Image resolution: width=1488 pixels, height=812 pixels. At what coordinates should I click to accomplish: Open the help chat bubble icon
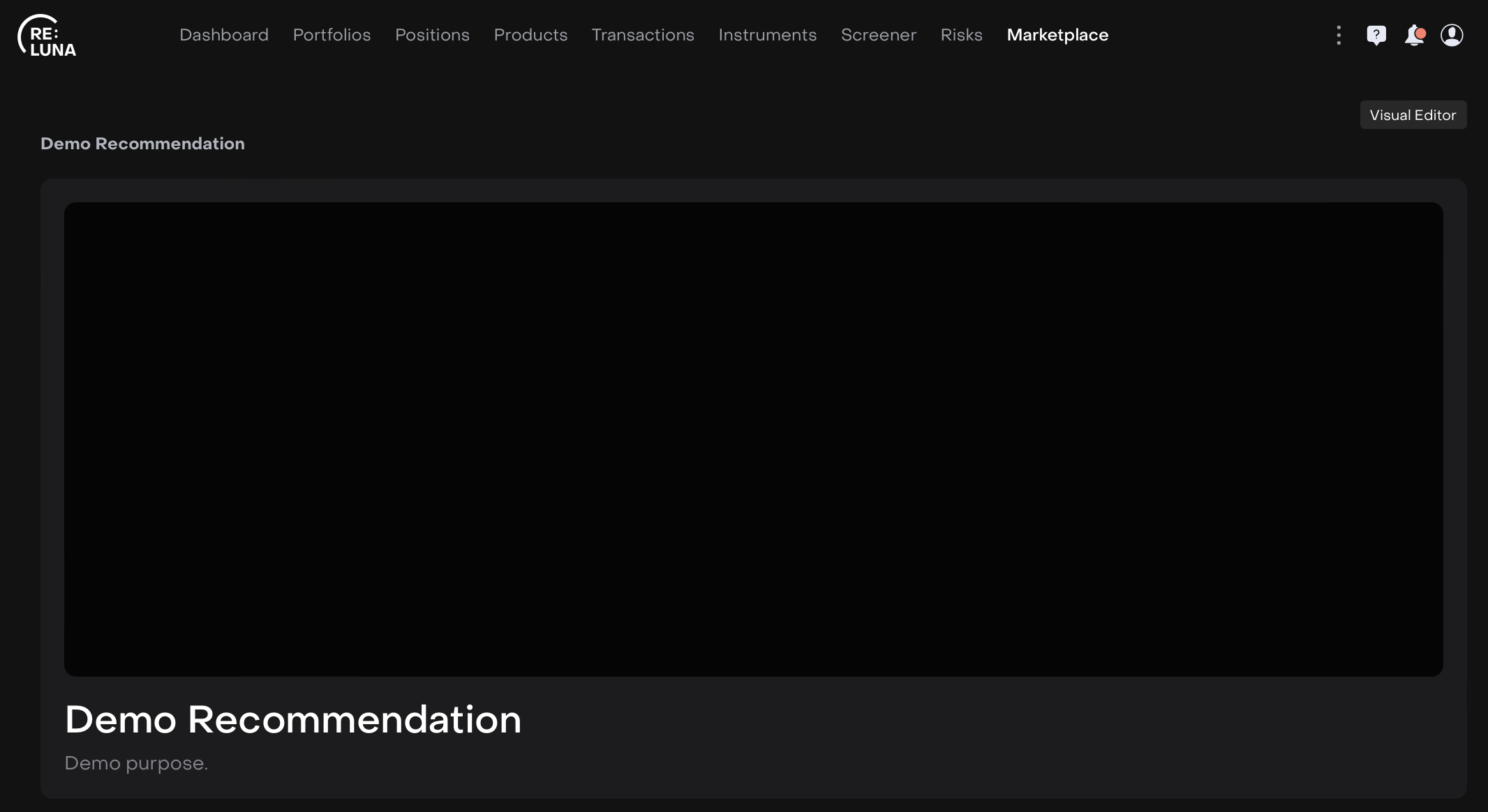1376,35
